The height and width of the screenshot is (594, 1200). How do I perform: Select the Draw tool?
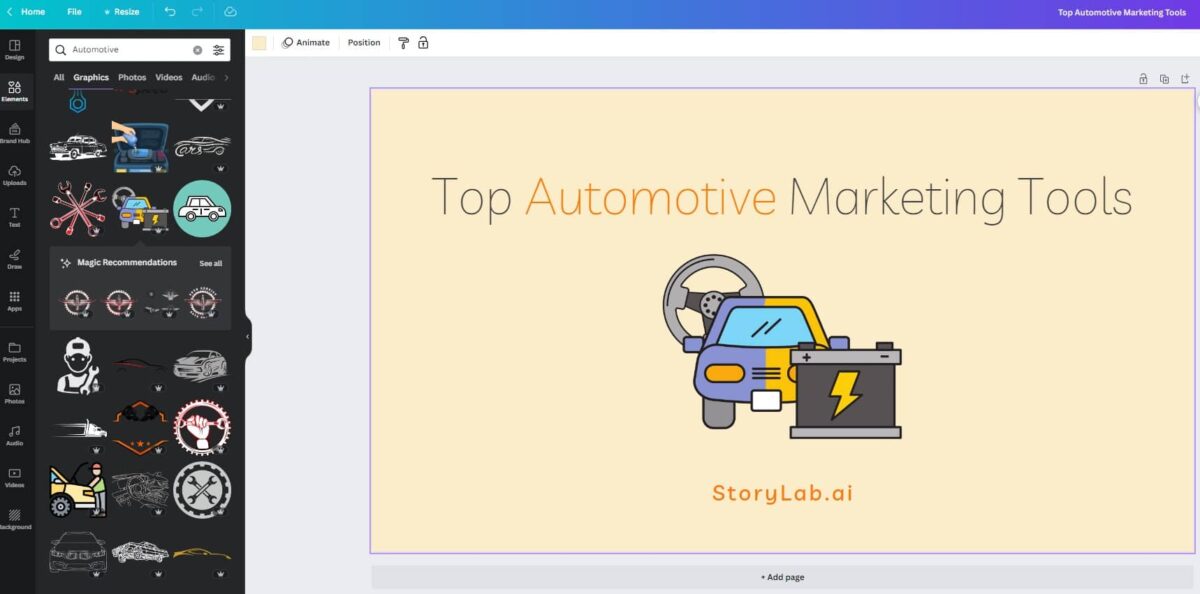click(15, 260)
